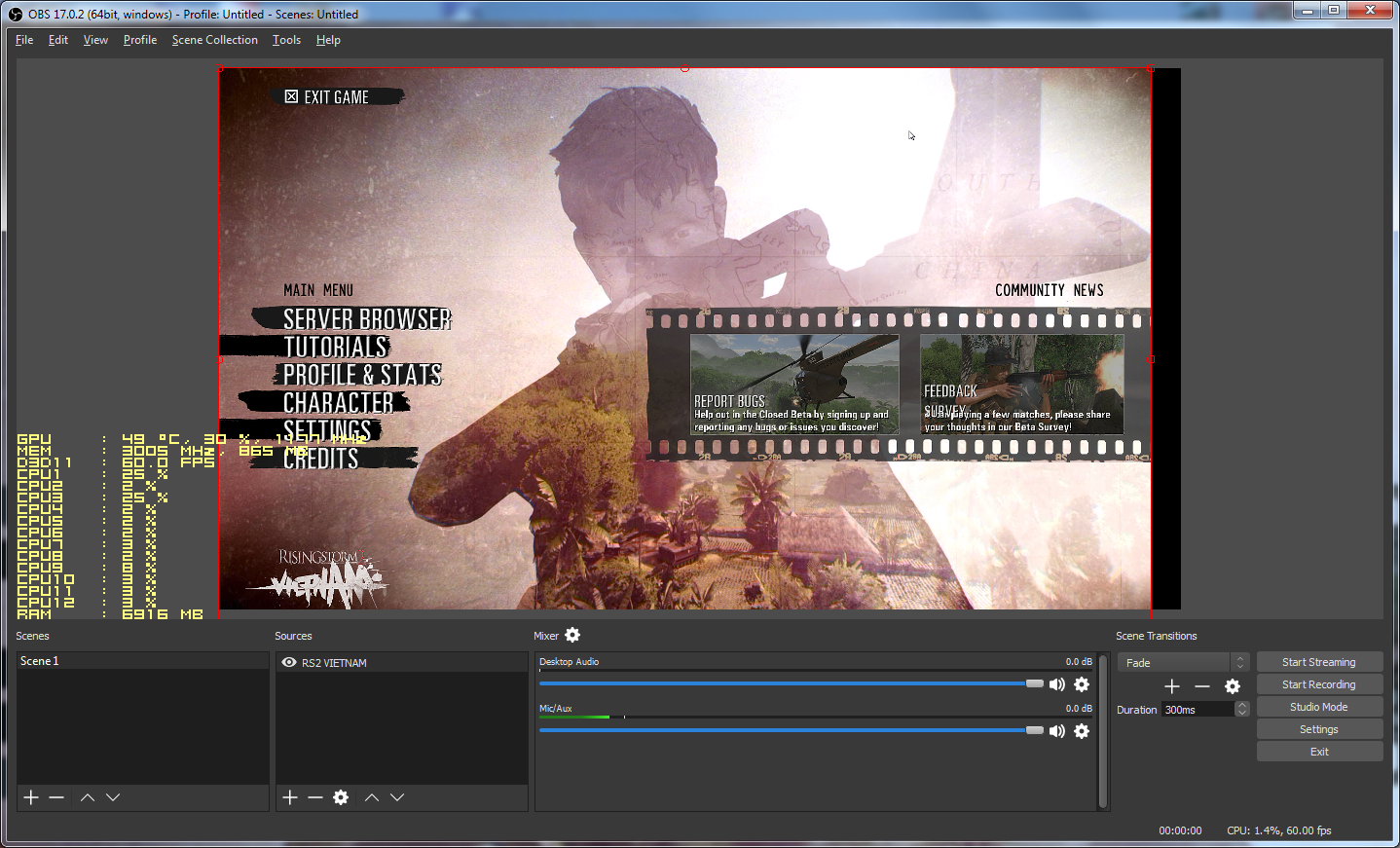The image size is (1400, 848).
Task: Toggle visibility of RS2 VIETNAM source
Action: [289, 662]
